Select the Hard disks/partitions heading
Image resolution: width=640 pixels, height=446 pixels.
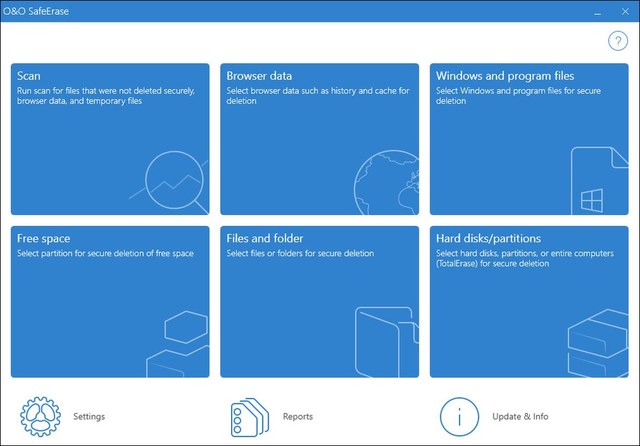(488, 239)
